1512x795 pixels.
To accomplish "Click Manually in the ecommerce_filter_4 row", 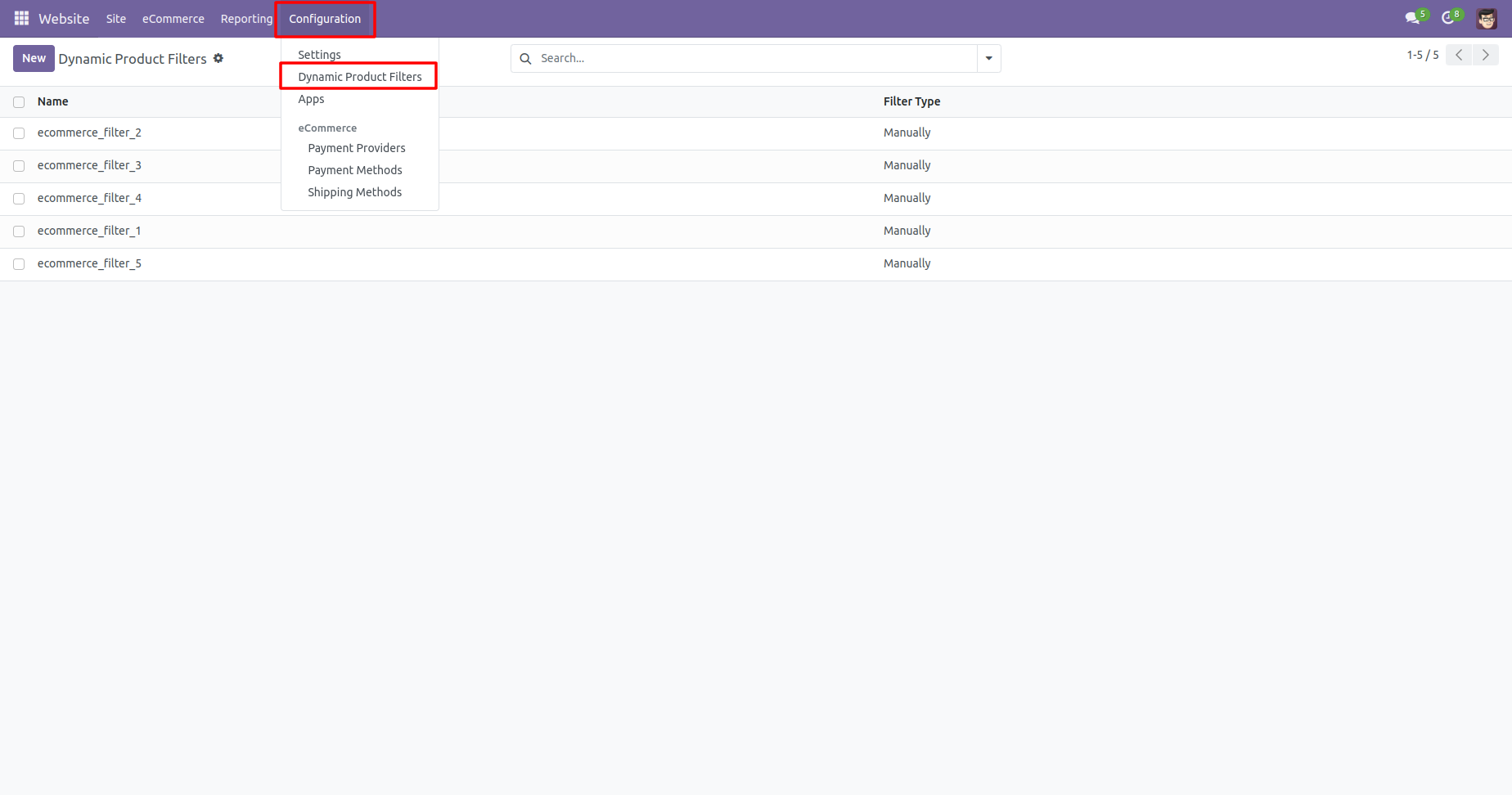I will [x=907, y=198].
